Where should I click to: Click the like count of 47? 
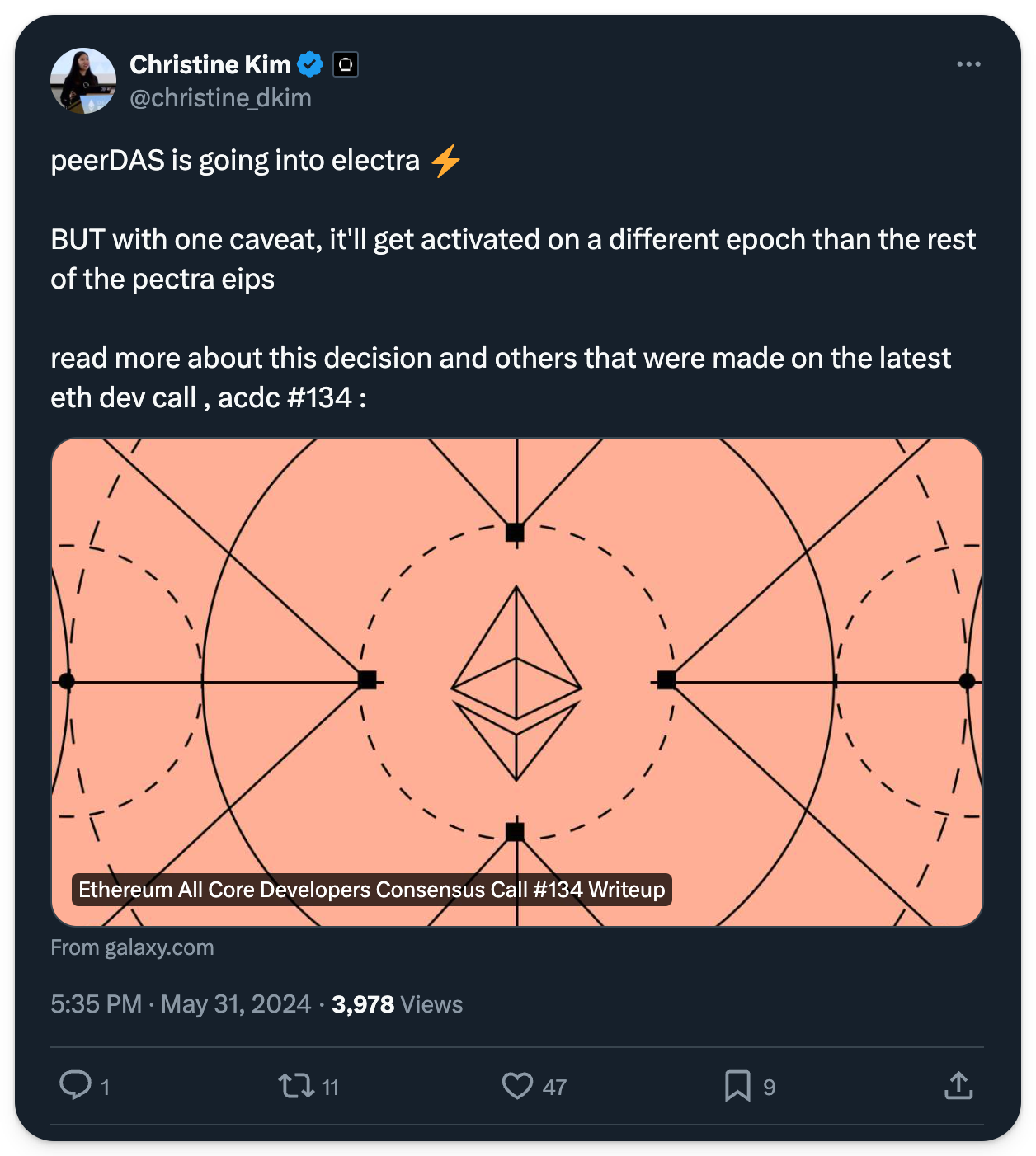(554, 1088)
